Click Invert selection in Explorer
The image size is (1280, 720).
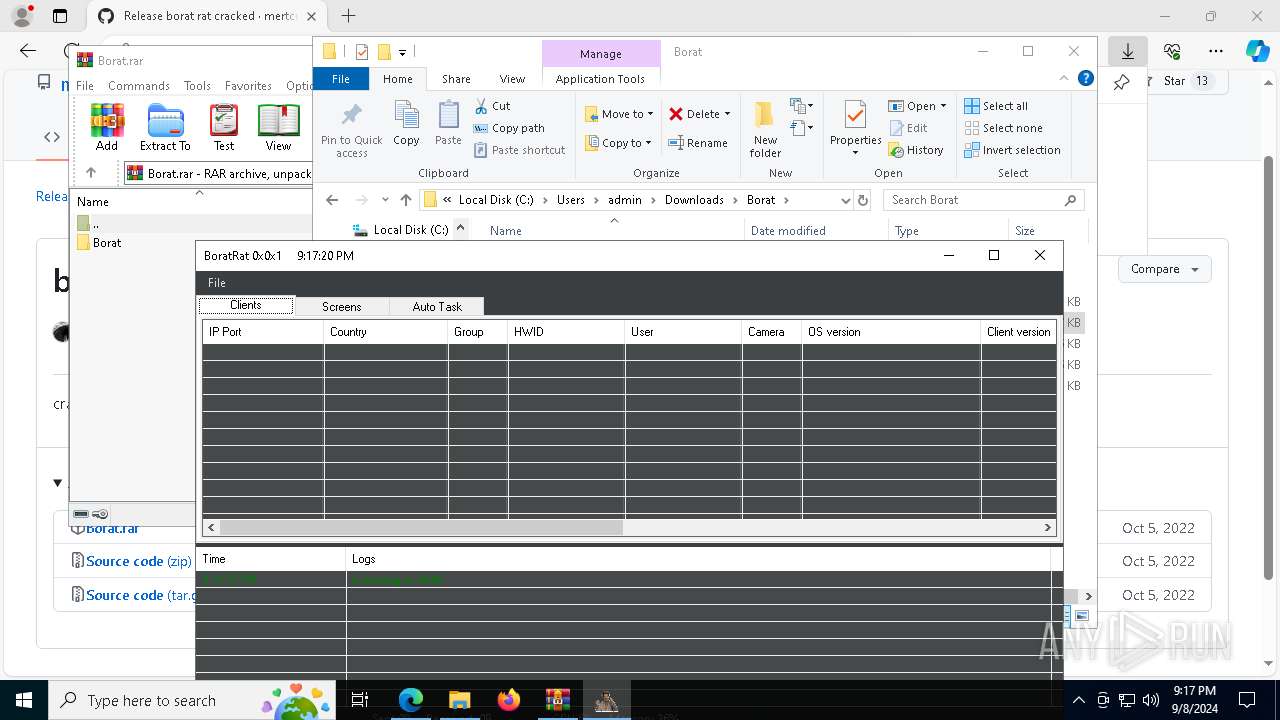pos(1012,150)
